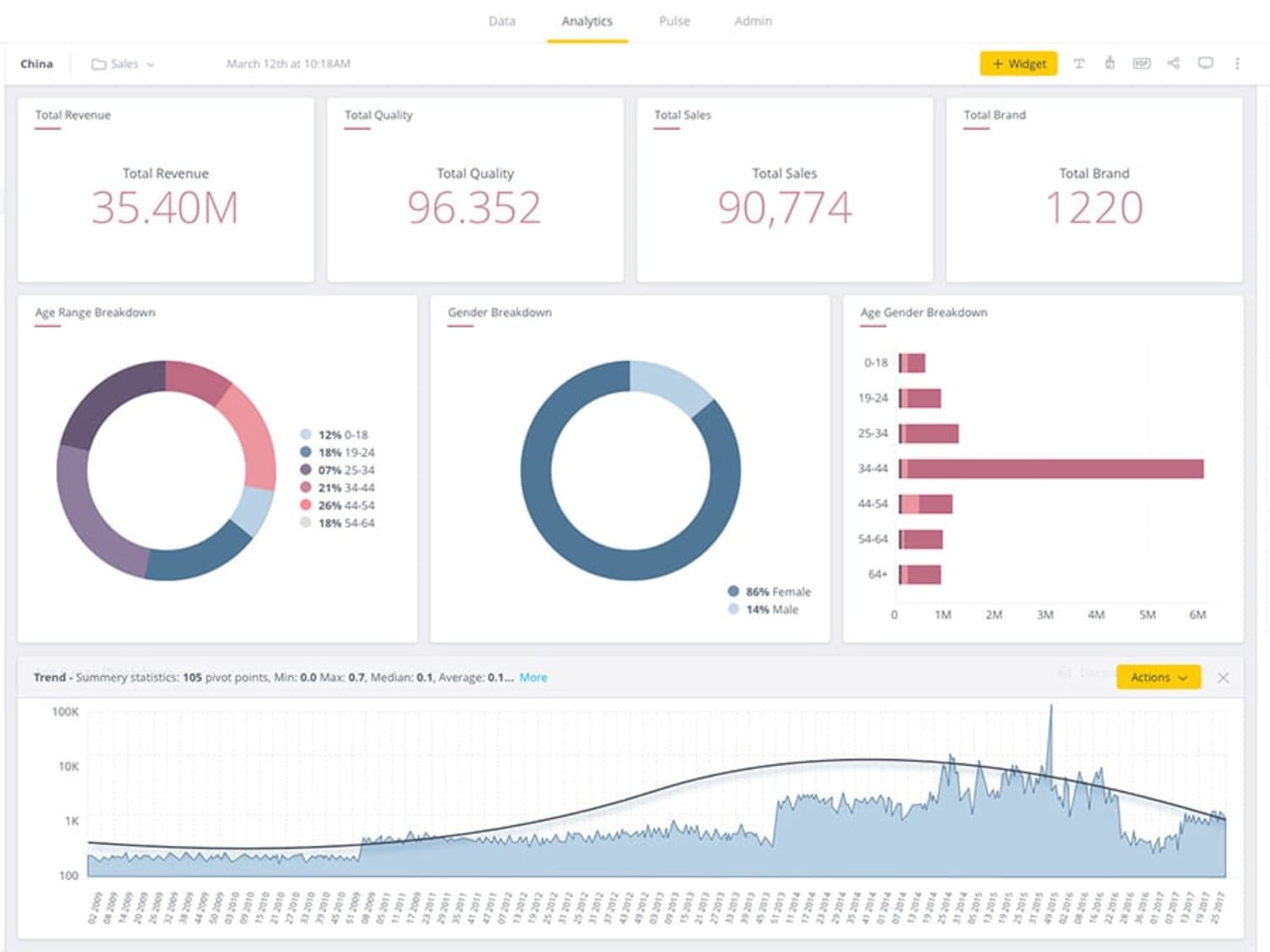Click the 34-44 bar in chart
The height and width of the screenshot is (952, 1270).
pyautogui.click(x=1051, y=469)
